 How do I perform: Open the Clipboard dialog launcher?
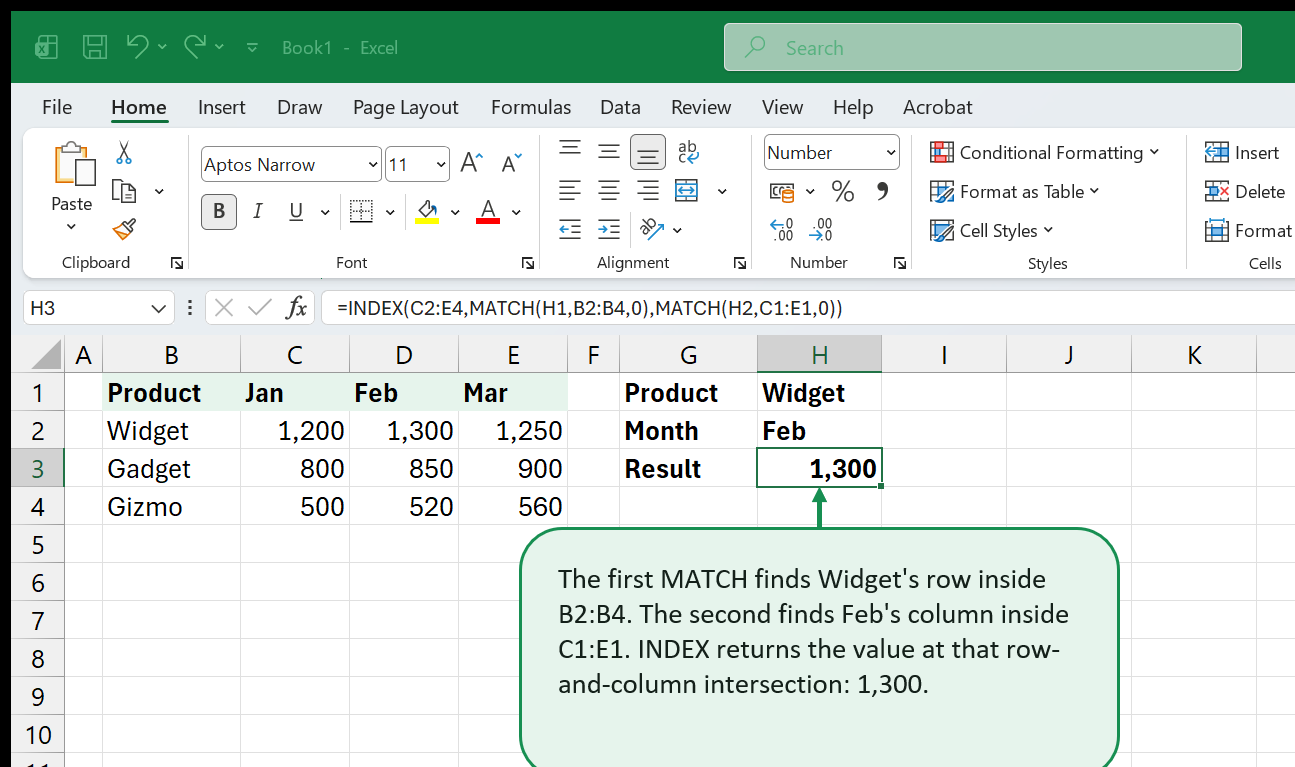177,263
